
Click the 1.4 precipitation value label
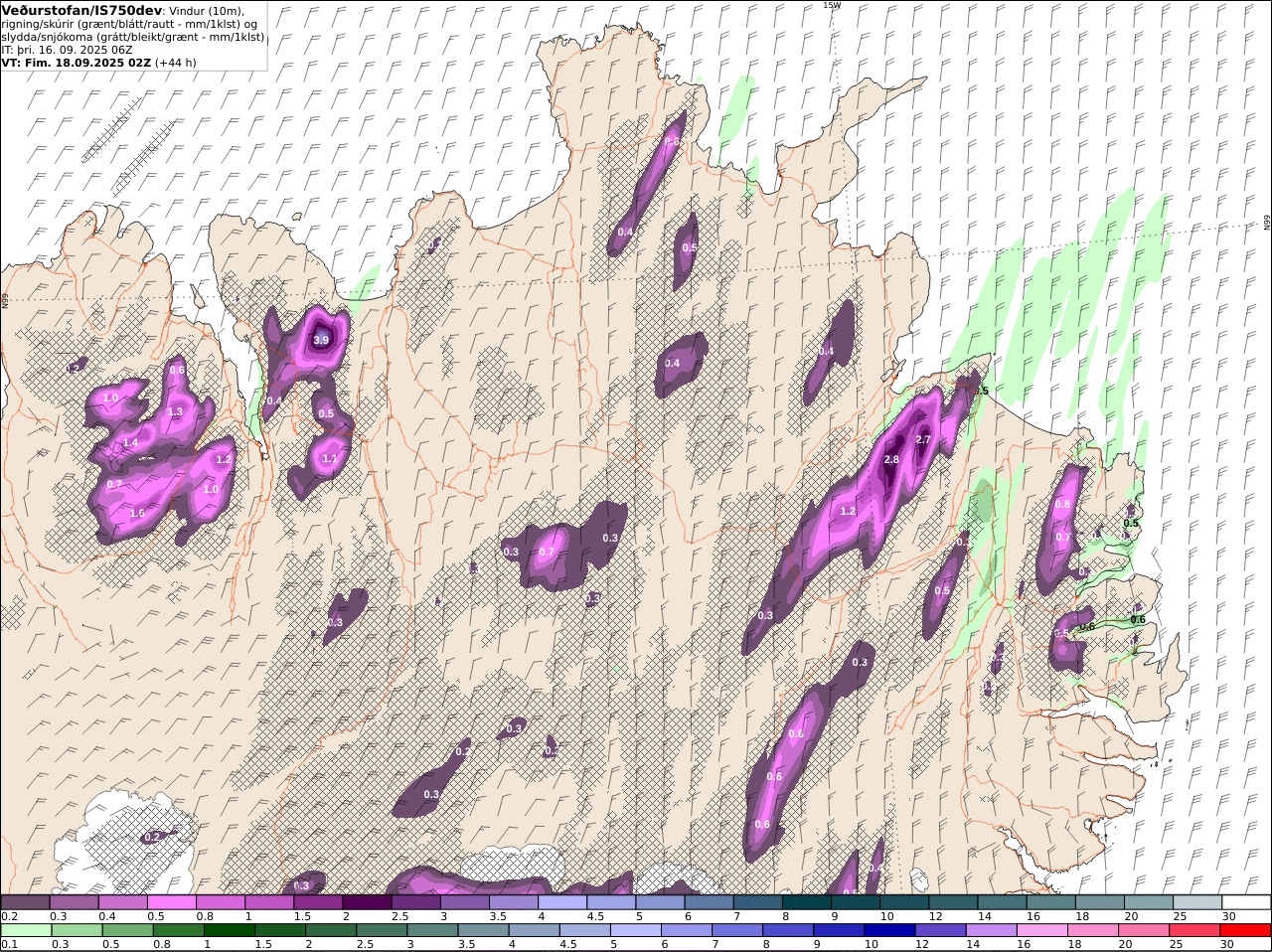click(x=130, y=443)
